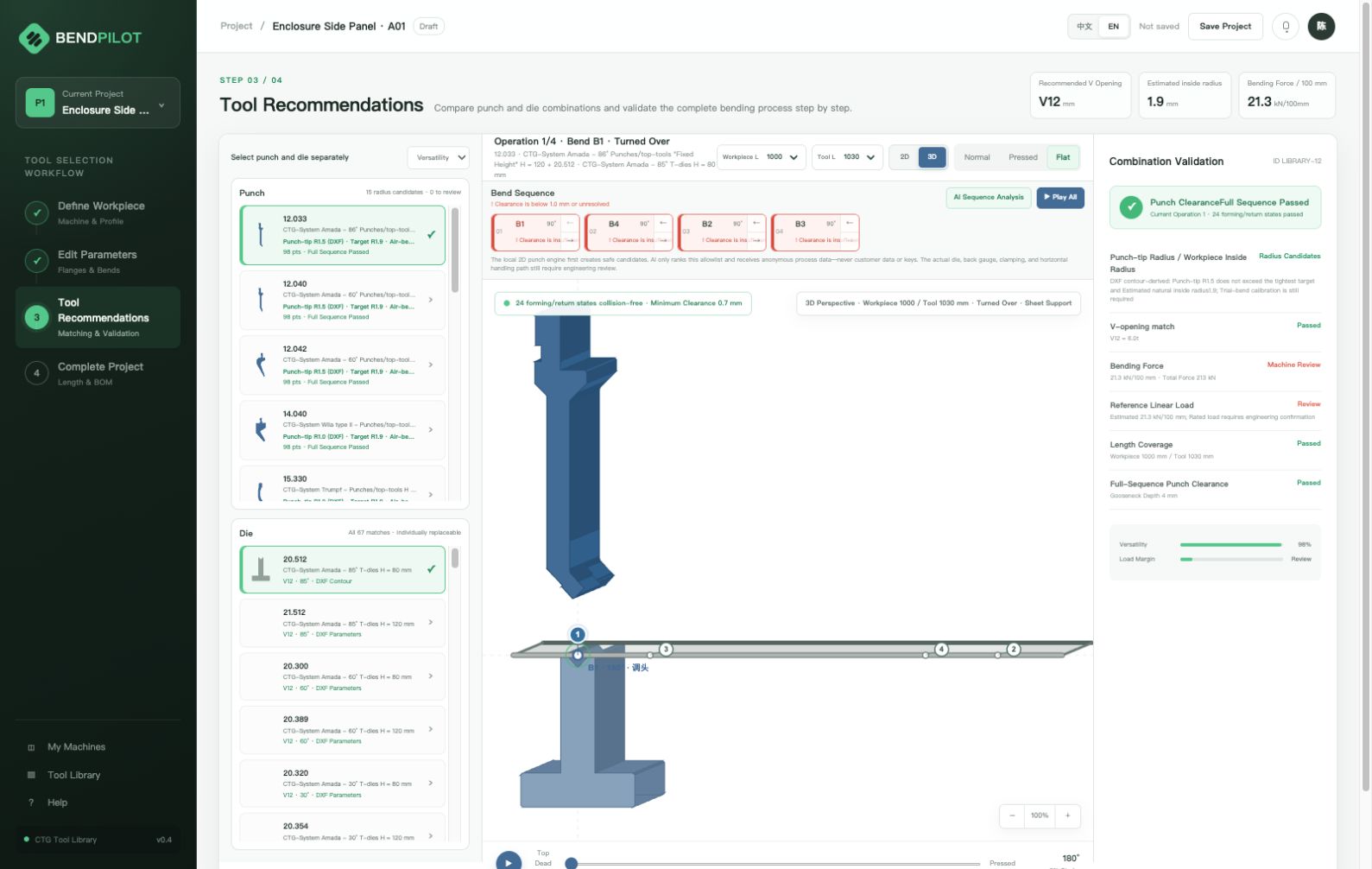Click the Save Project button

coord(1225,27)
